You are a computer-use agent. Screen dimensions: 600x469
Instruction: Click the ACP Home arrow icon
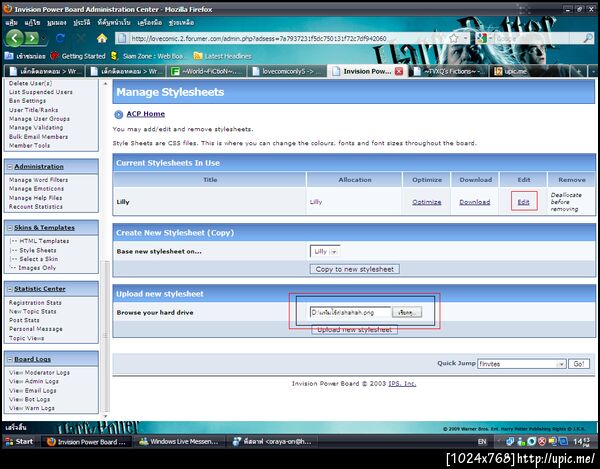[119, 114]
